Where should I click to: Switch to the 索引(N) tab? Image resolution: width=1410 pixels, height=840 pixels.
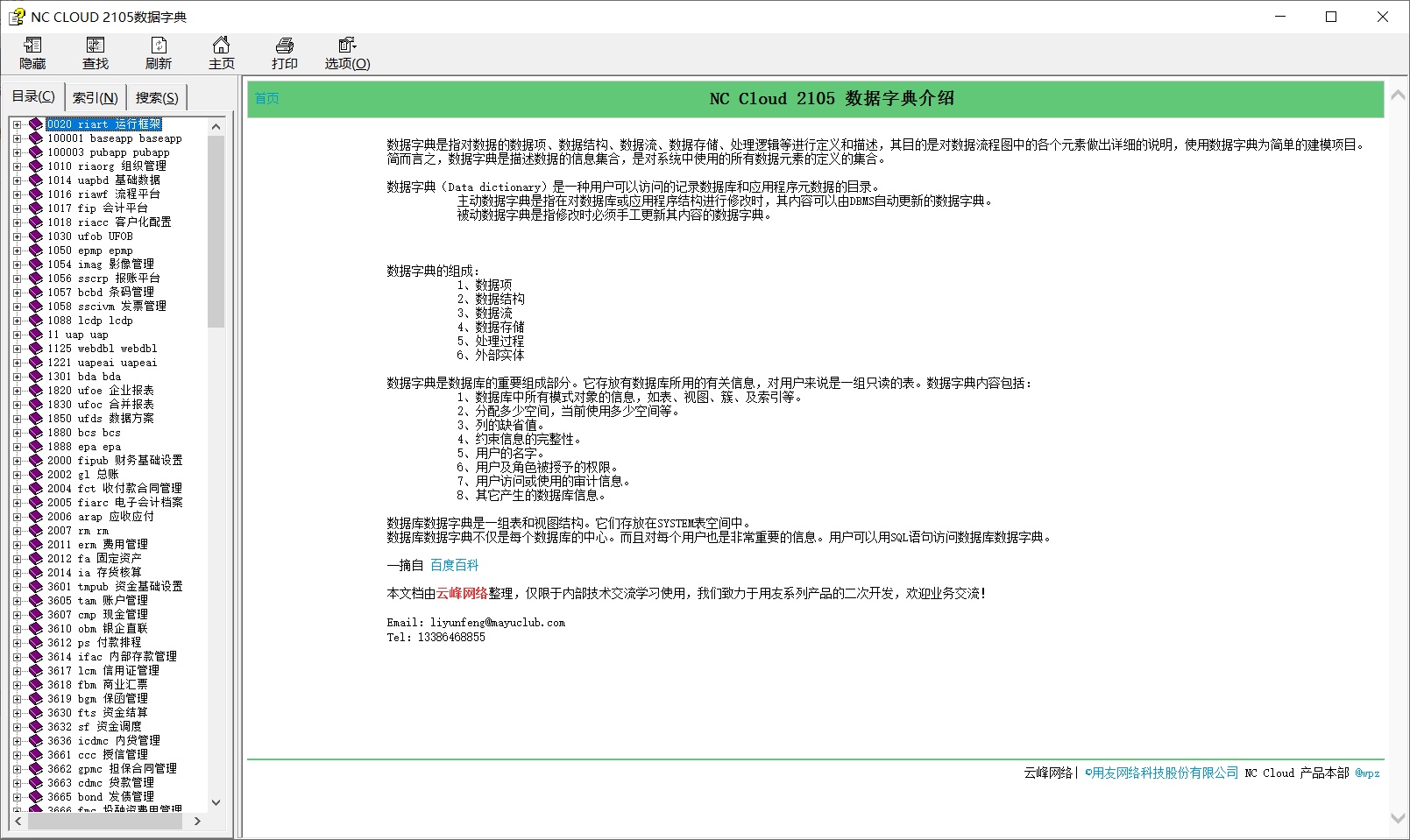pyautogui.click(x=94, y=96)
